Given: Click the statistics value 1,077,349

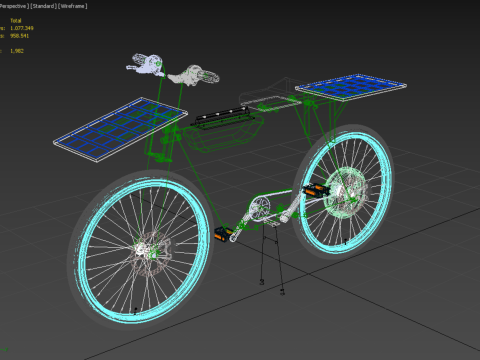Looking at the screenshot, I should click(22, 28).
